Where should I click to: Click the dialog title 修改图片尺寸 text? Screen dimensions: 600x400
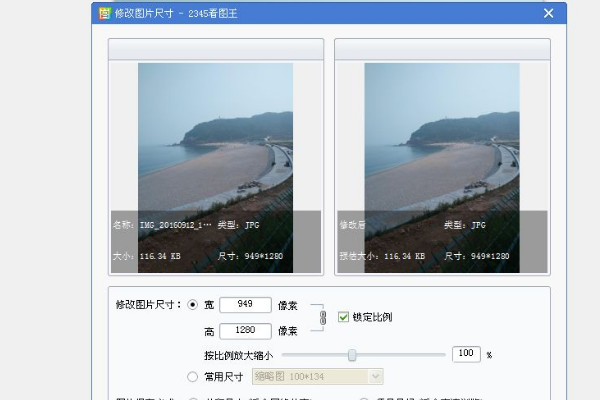click(x=144, y=13)
